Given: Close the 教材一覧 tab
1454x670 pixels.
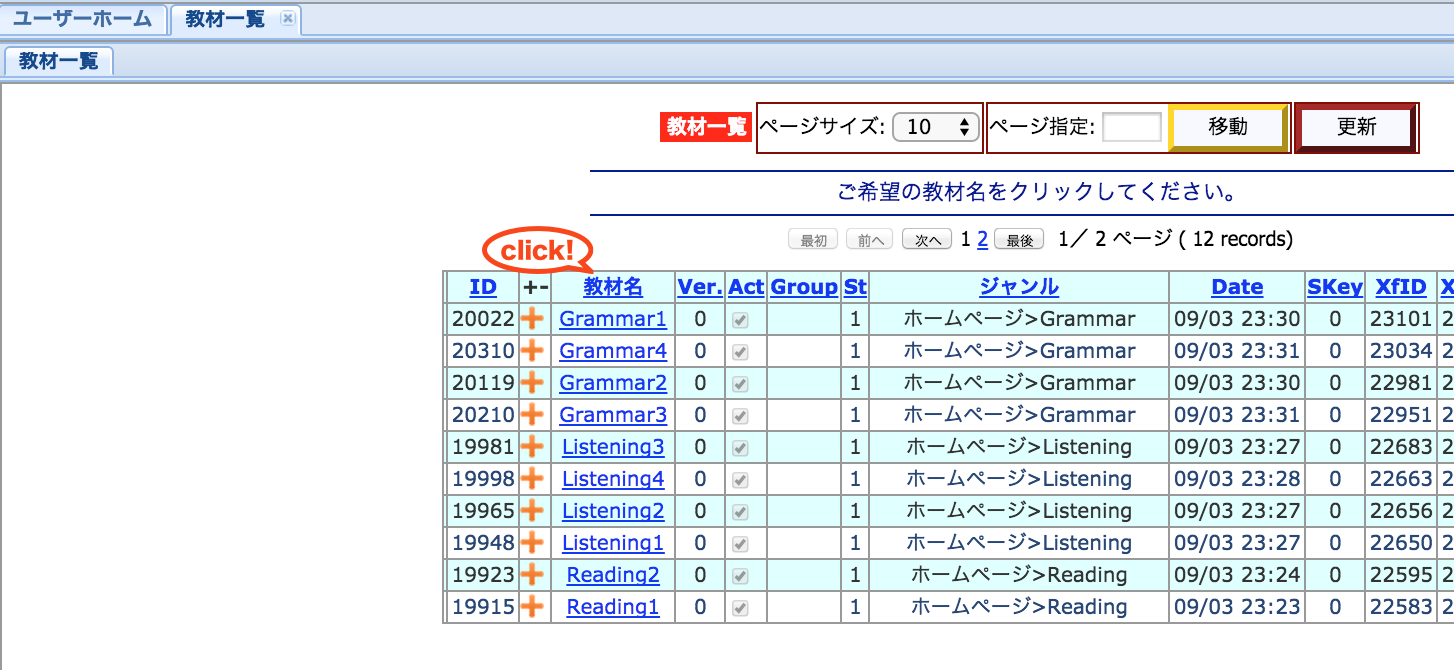Looking at the screenshot, I should (287, 18).
